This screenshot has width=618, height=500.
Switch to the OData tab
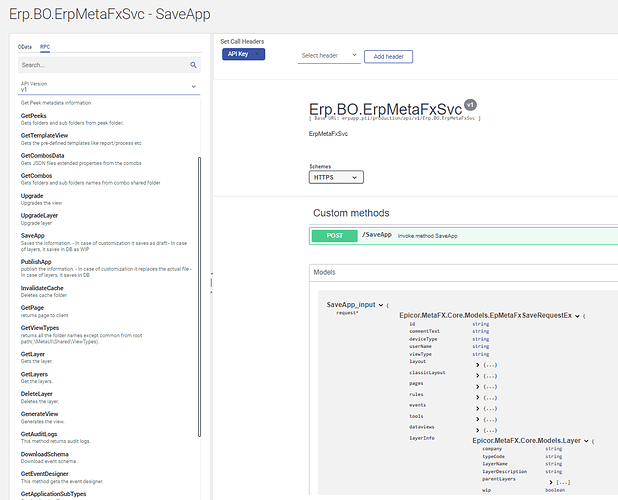tap(25, 47)
